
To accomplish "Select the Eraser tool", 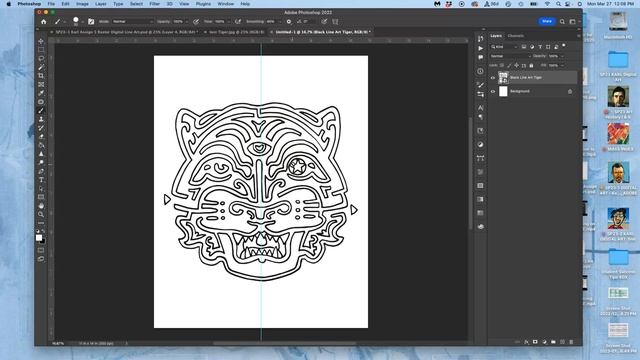I will click(41, 136).
